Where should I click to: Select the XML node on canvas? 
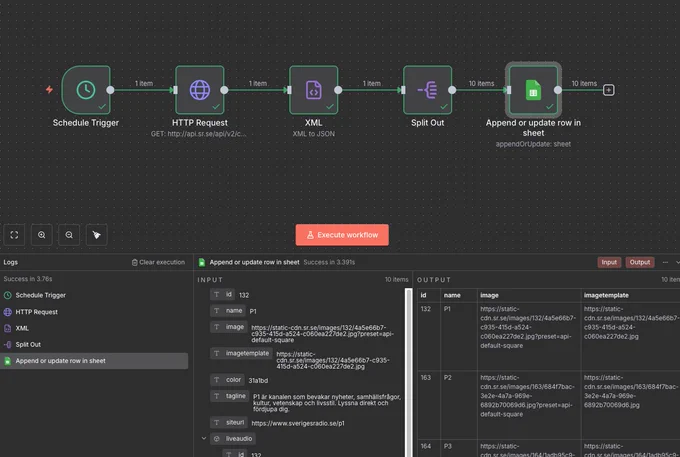[x=314, y=90]
